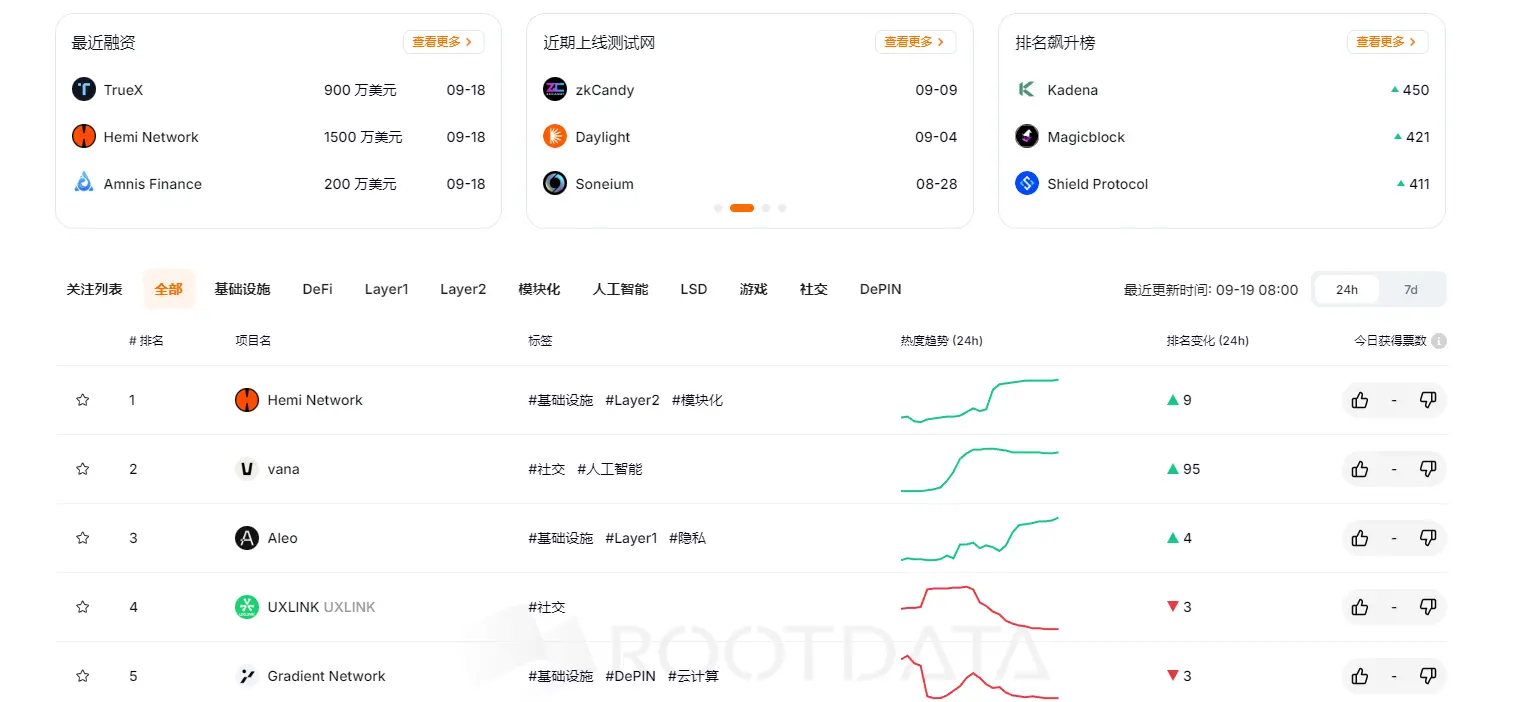Click the Aleo project logo

click(x=246, y=537)
